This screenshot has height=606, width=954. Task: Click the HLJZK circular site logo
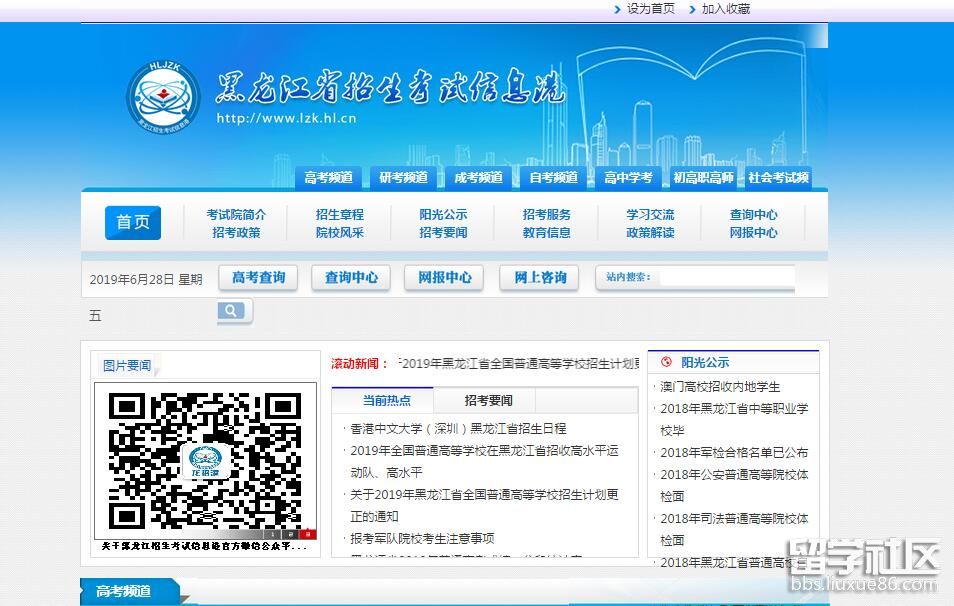(x=163, y=98)
